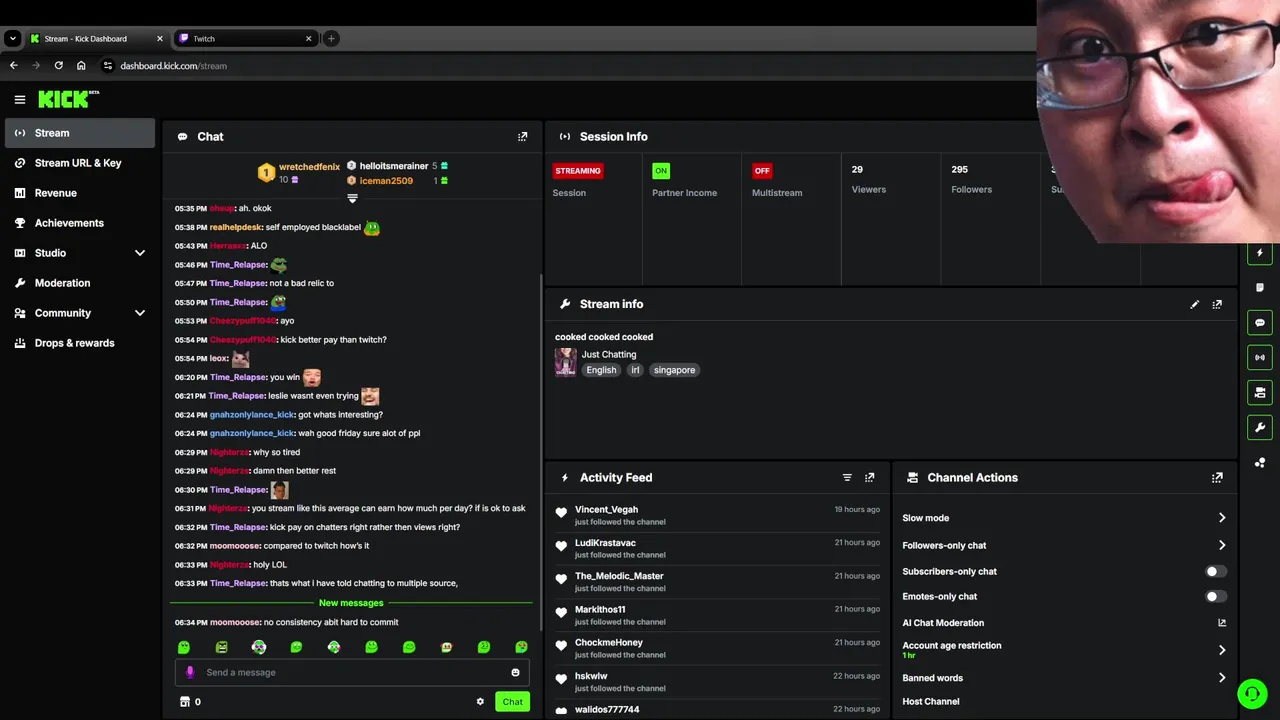Open Banned words options arrow

click(1222, 678)
